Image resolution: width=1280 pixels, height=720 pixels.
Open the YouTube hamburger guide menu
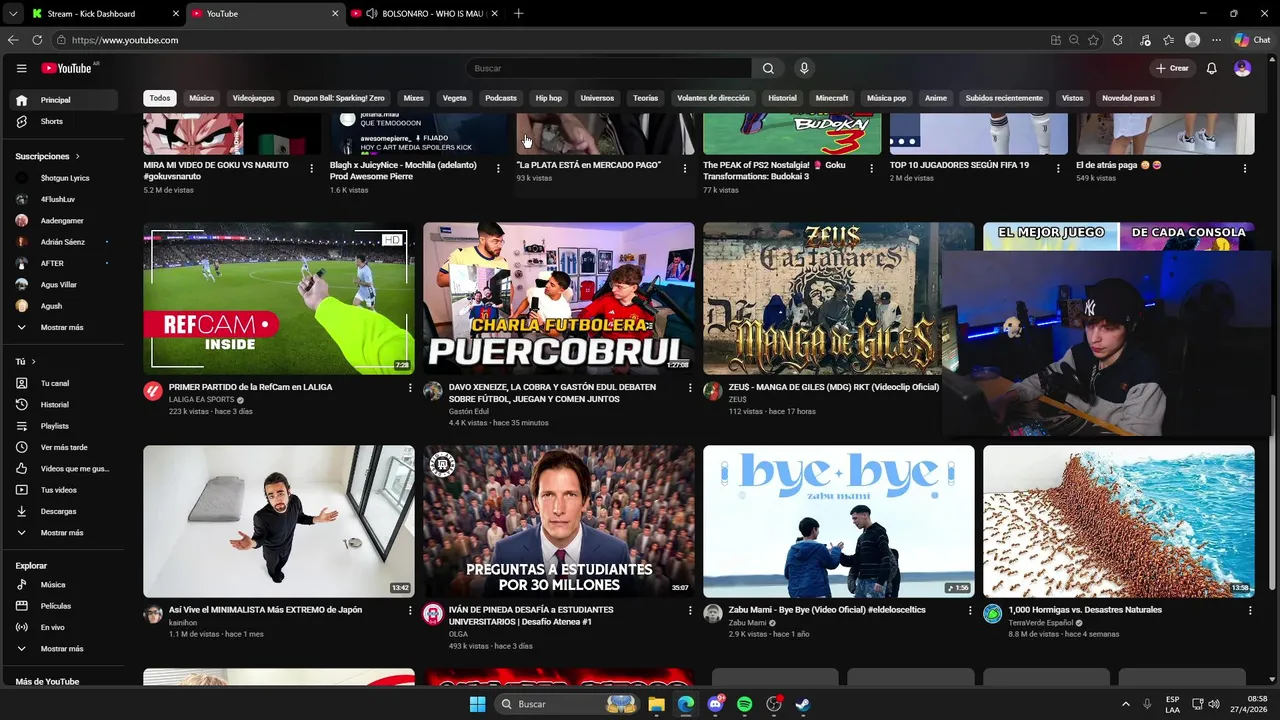pyautogui.click(x=21, y=68)
